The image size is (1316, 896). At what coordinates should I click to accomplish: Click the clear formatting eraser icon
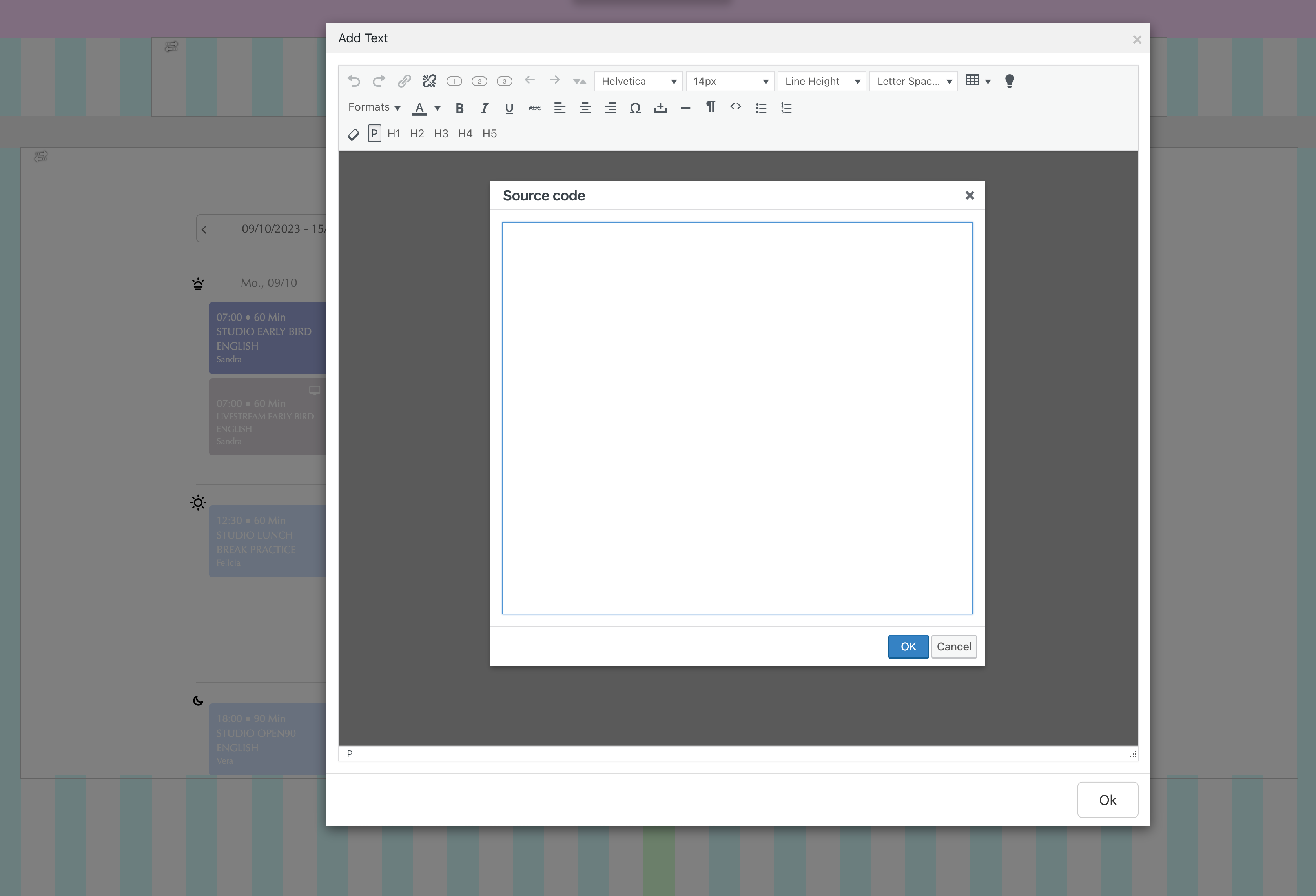(354, 134)
